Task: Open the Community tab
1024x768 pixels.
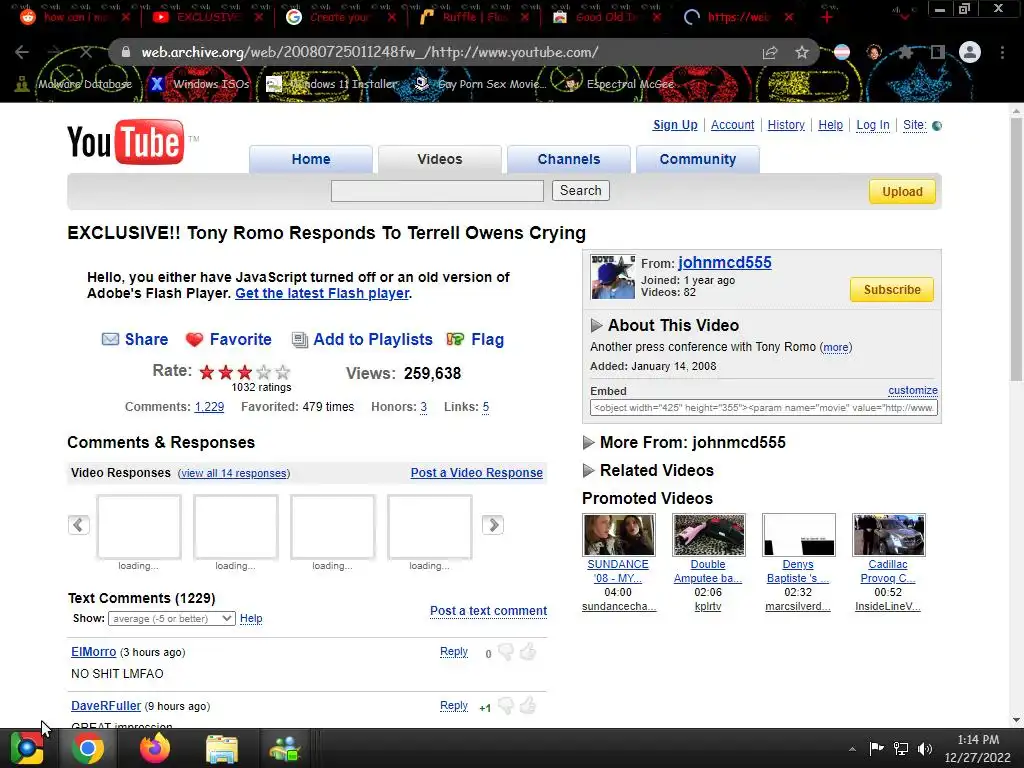Action: click(x=697, y=159)
